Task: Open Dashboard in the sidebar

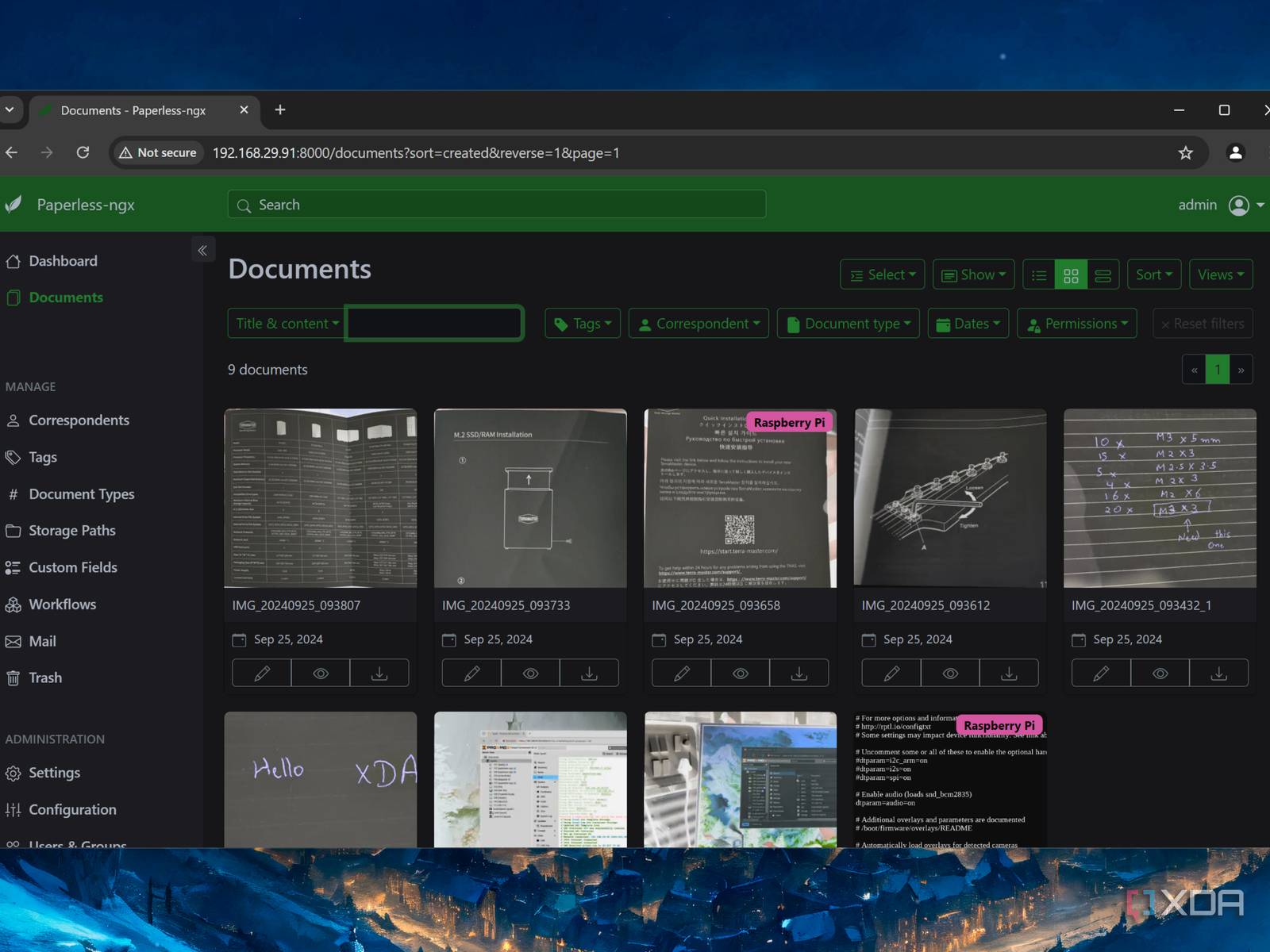Action: [63, 261]
